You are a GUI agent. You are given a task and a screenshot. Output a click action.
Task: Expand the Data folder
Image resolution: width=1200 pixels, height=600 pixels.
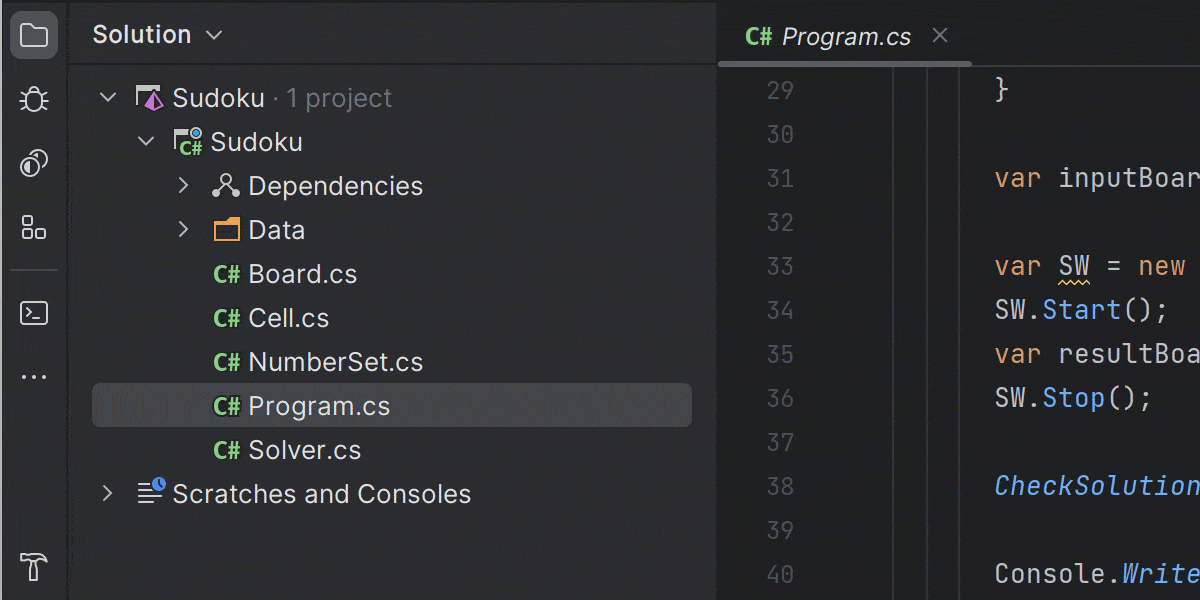(x=183, y=229)
